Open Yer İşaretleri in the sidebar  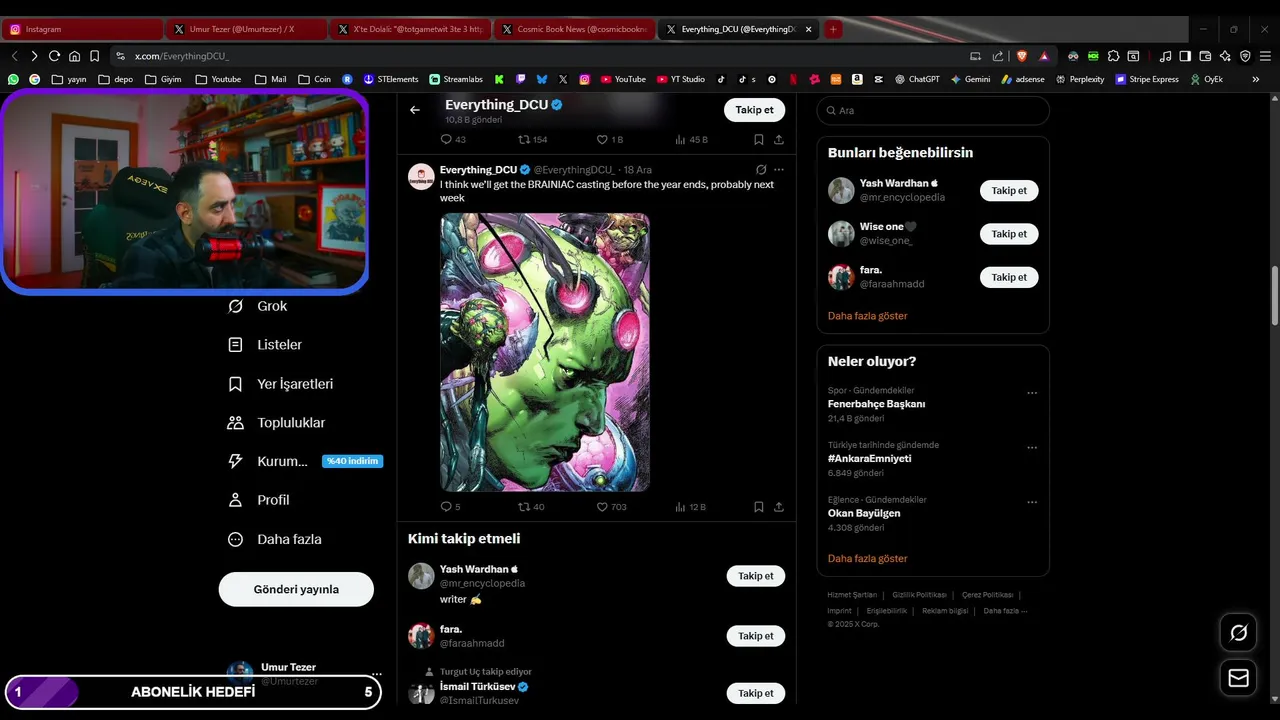coord(280,384)
